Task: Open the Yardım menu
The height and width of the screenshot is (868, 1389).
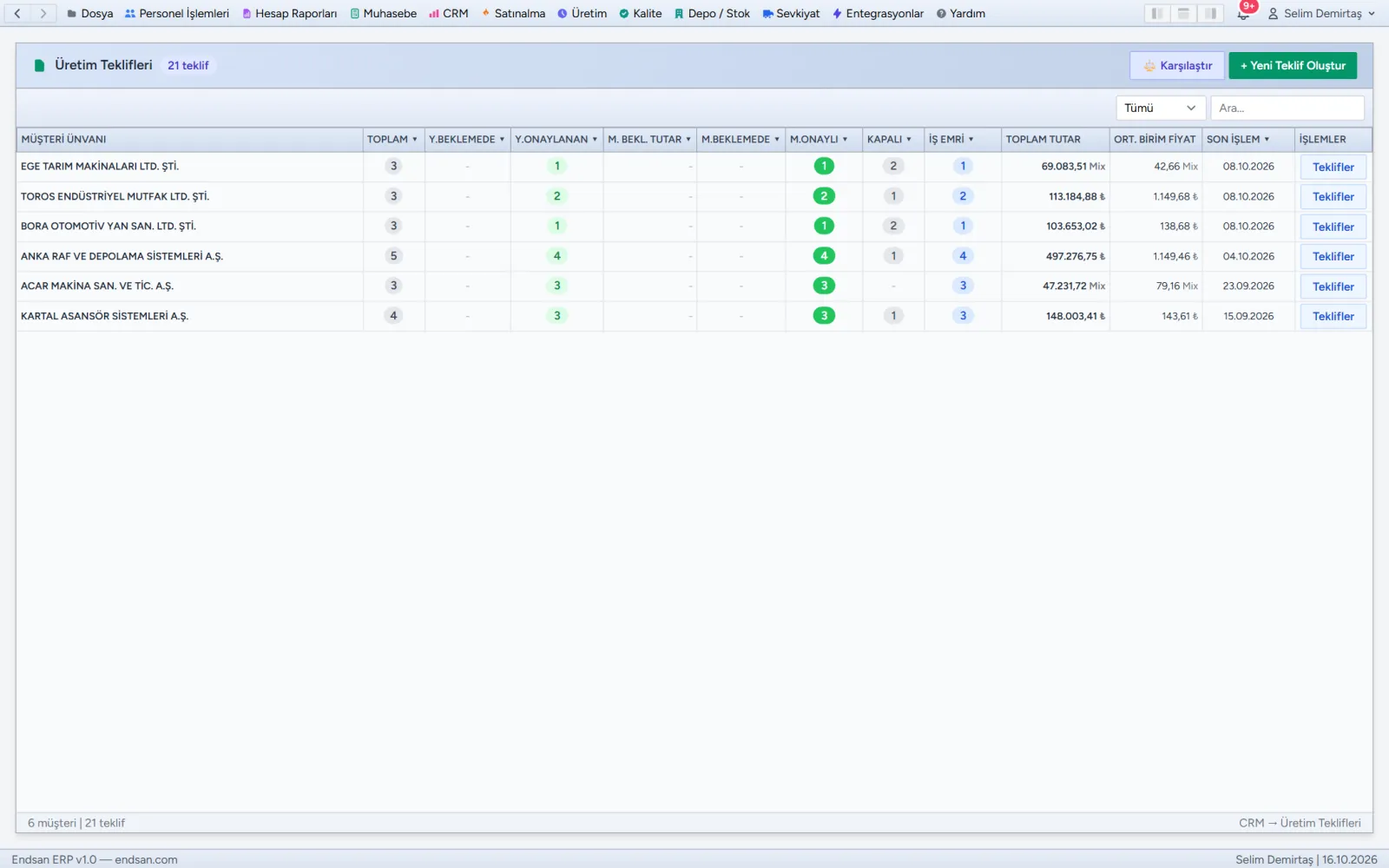Action: (x=961, y=13)
